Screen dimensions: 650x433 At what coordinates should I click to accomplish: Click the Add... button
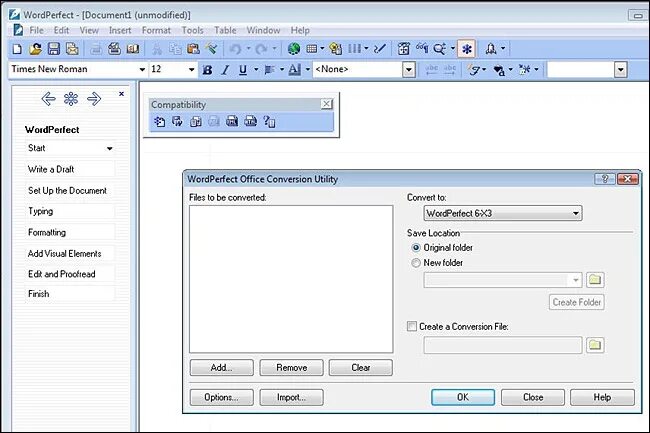221,368
